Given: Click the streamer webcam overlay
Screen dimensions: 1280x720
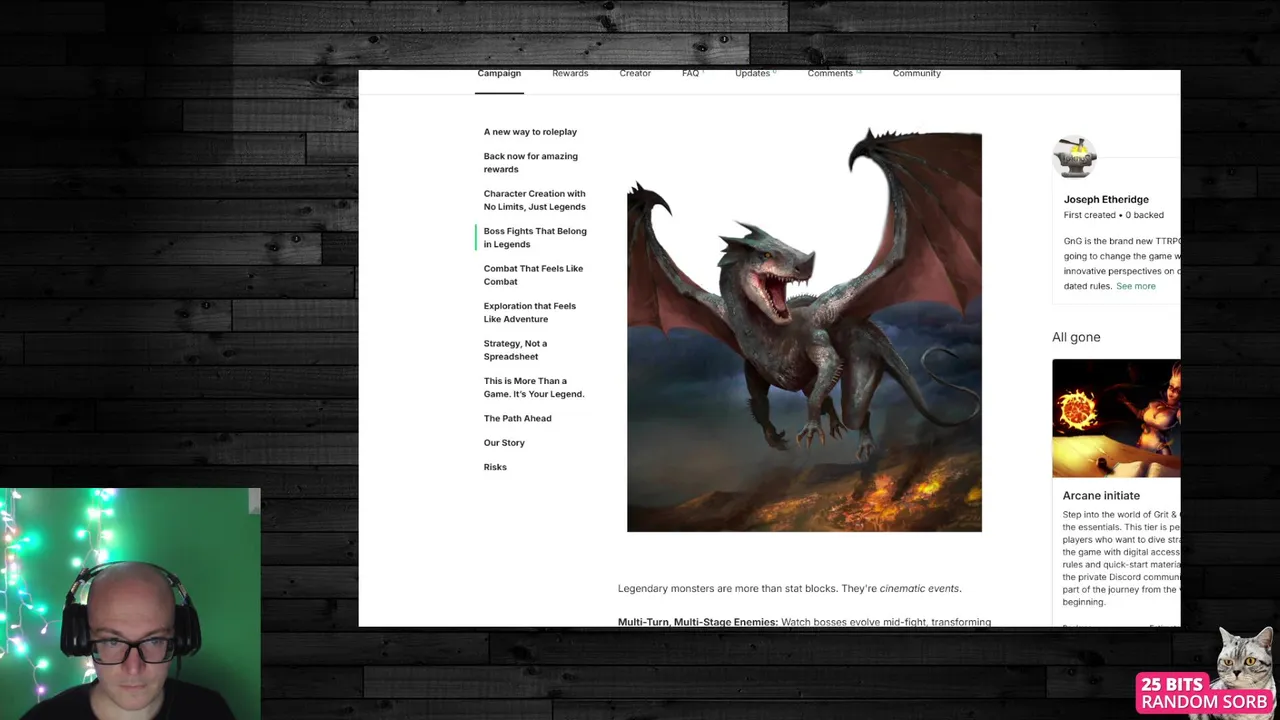Looking at the screenshot, I should 130,604.
